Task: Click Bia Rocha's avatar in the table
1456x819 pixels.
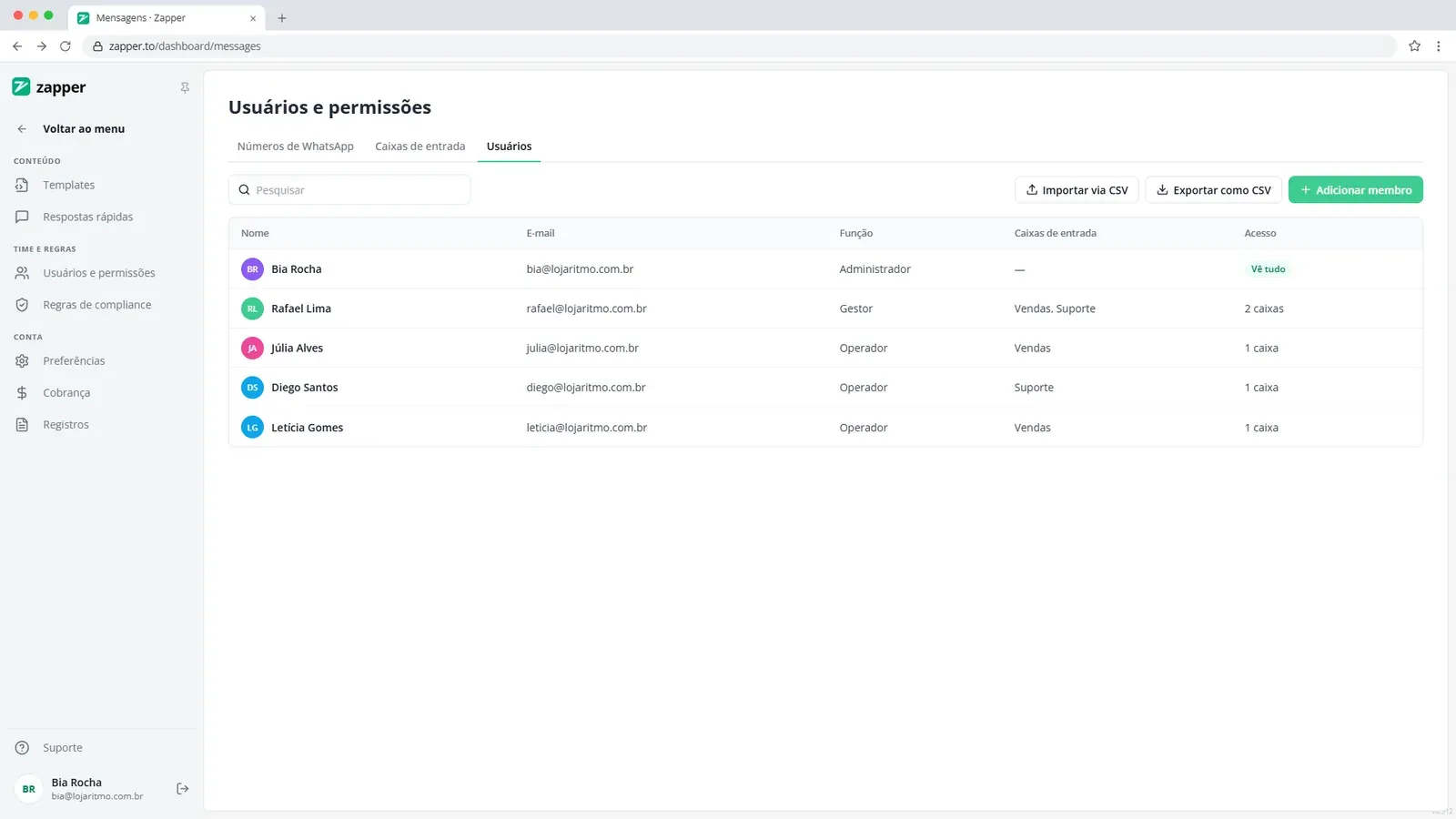Action: (252, 269)
